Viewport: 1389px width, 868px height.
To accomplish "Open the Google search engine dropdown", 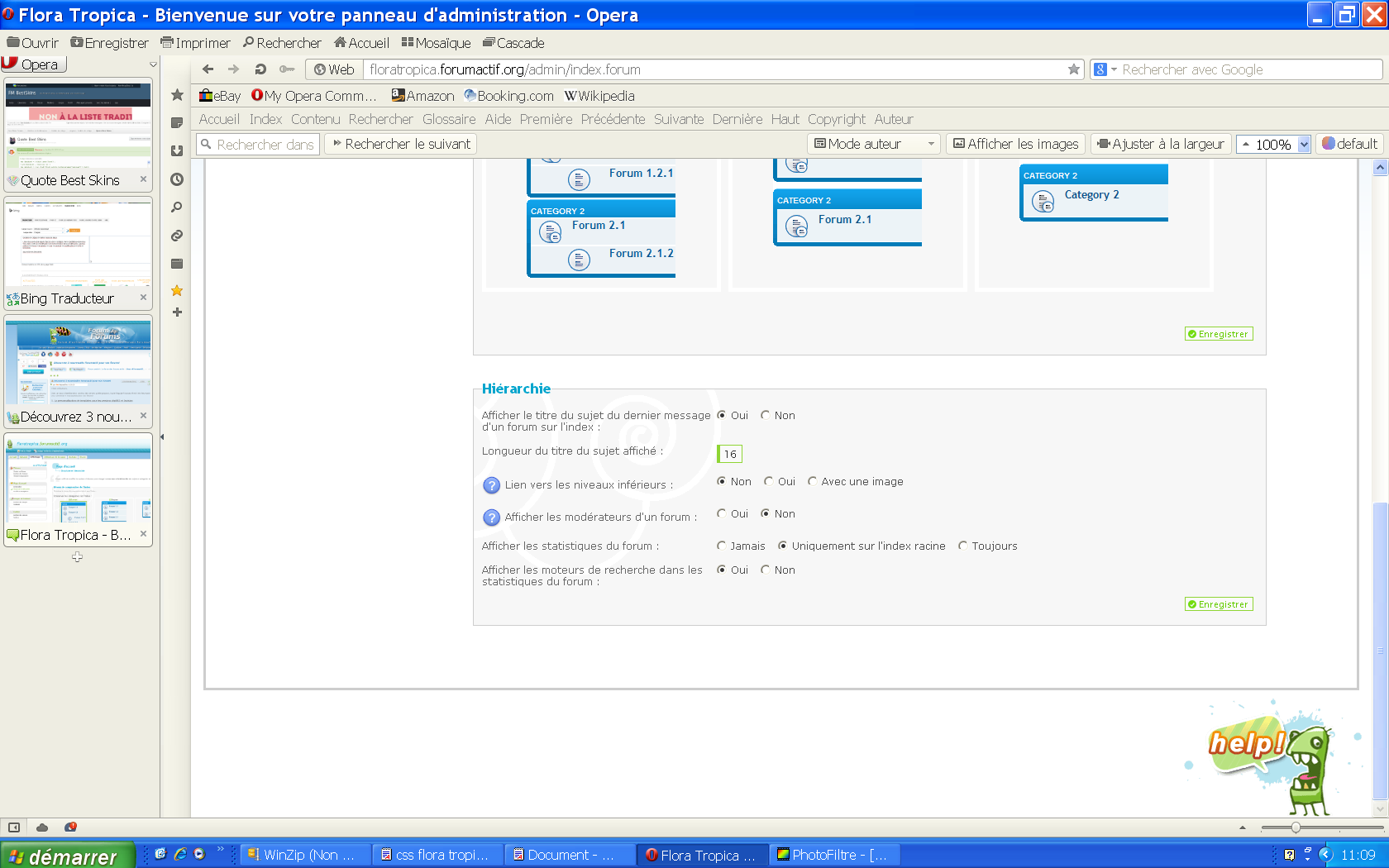I will tap(1106, 69).
